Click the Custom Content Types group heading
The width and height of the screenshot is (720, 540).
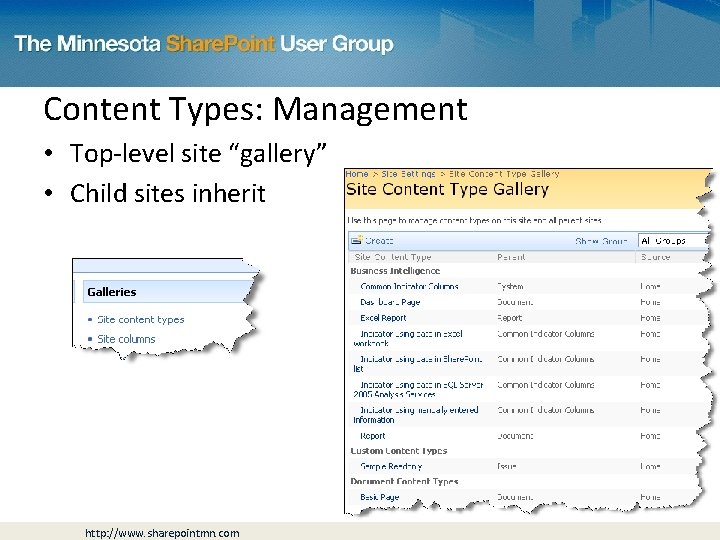coord(399,451)
